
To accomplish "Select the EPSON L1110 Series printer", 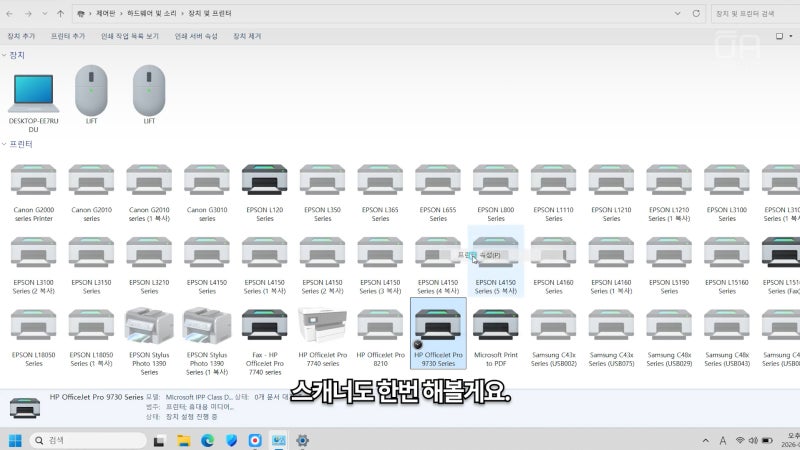I will (554, 192).
